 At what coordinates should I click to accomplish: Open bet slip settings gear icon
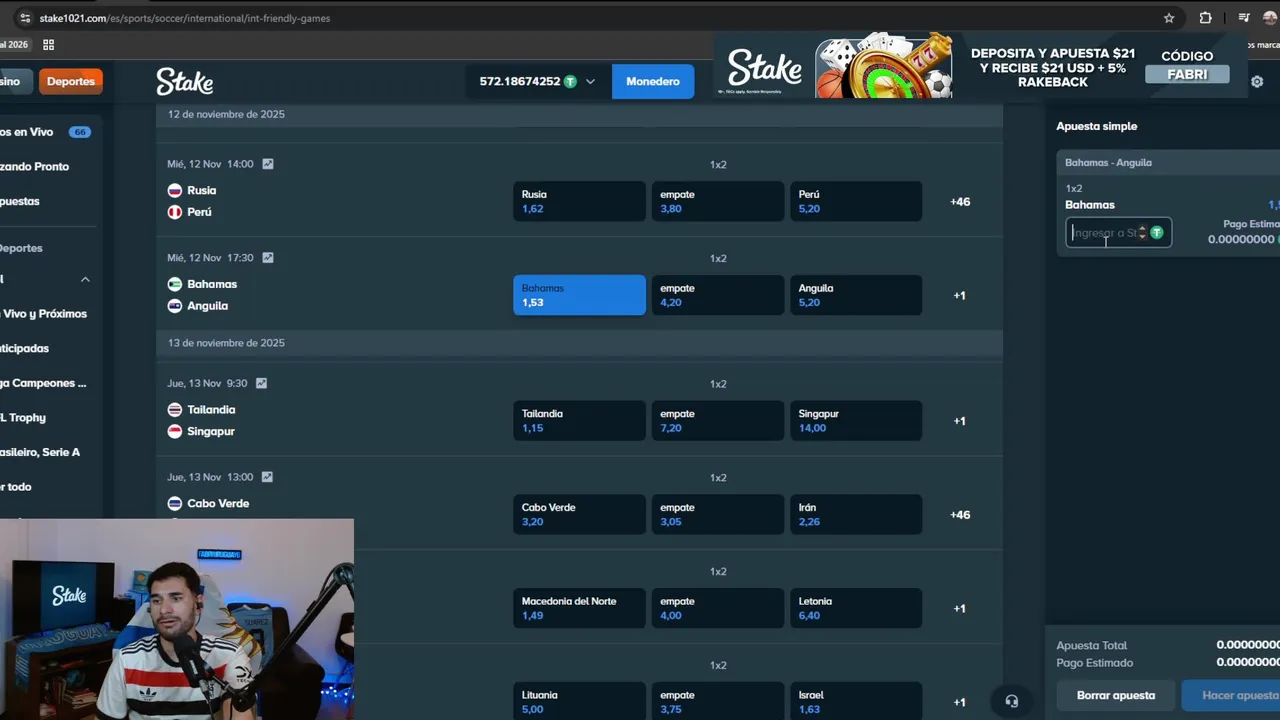click(x=1257, y=82)
